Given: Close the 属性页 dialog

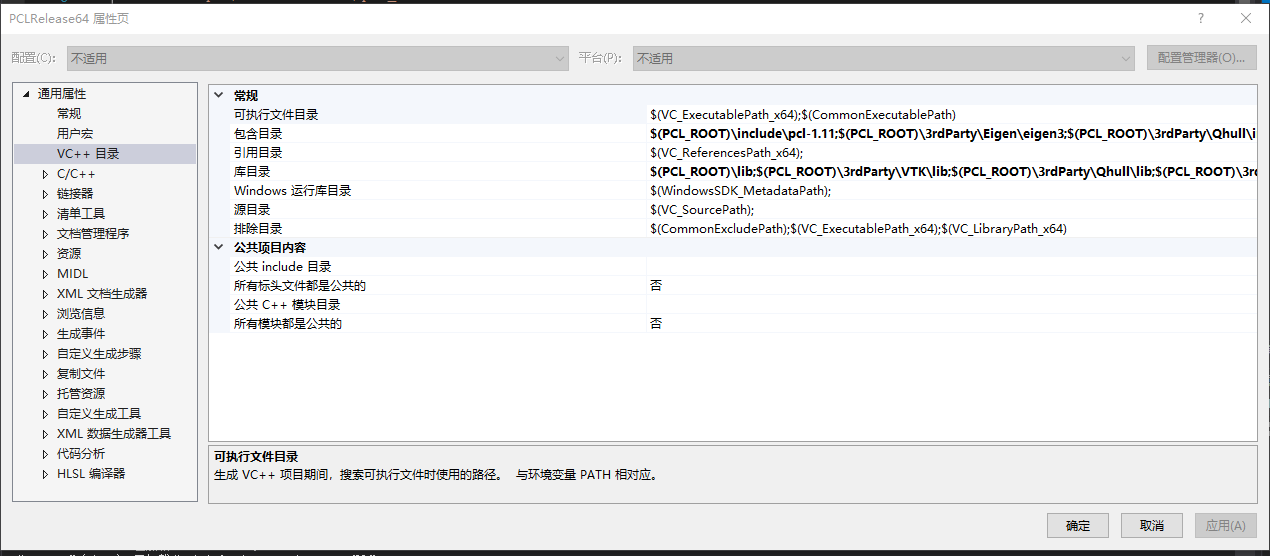Looking at the screenshot, I should (x=1246, y=18).
